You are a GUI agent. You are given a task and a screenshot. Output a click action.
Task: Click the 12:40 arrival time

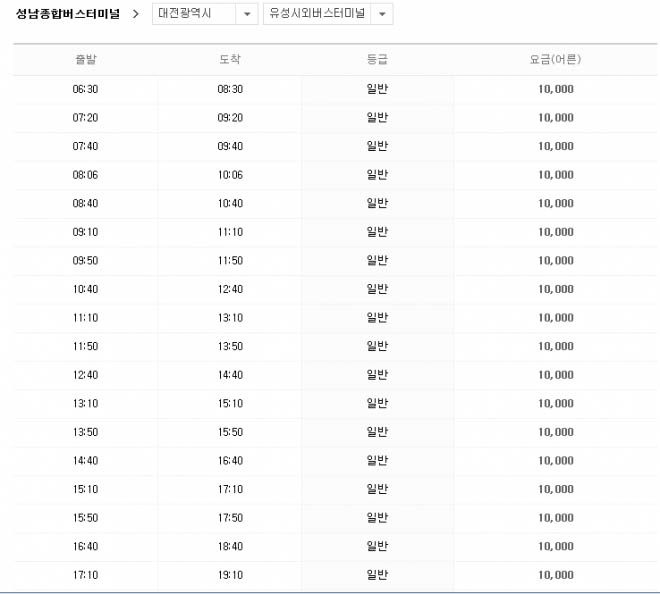[x=230, y=289]
